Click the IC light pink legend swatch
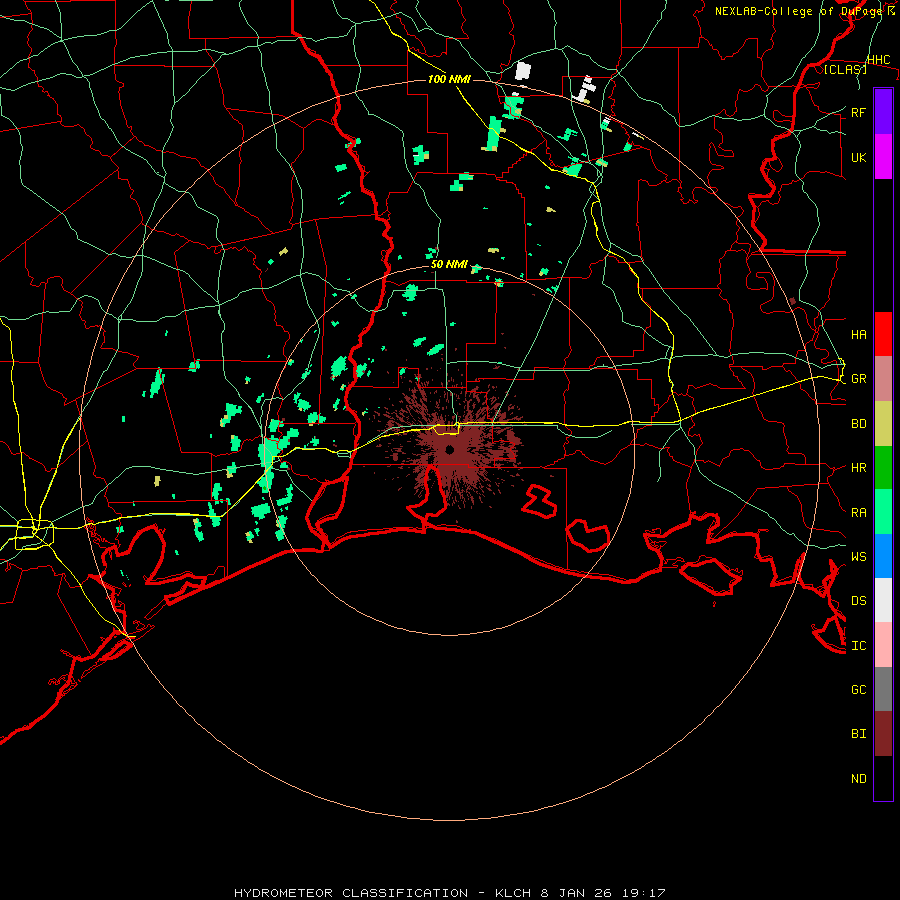The width and height of the screenshot is (900, 900). (x=883, y=645)
